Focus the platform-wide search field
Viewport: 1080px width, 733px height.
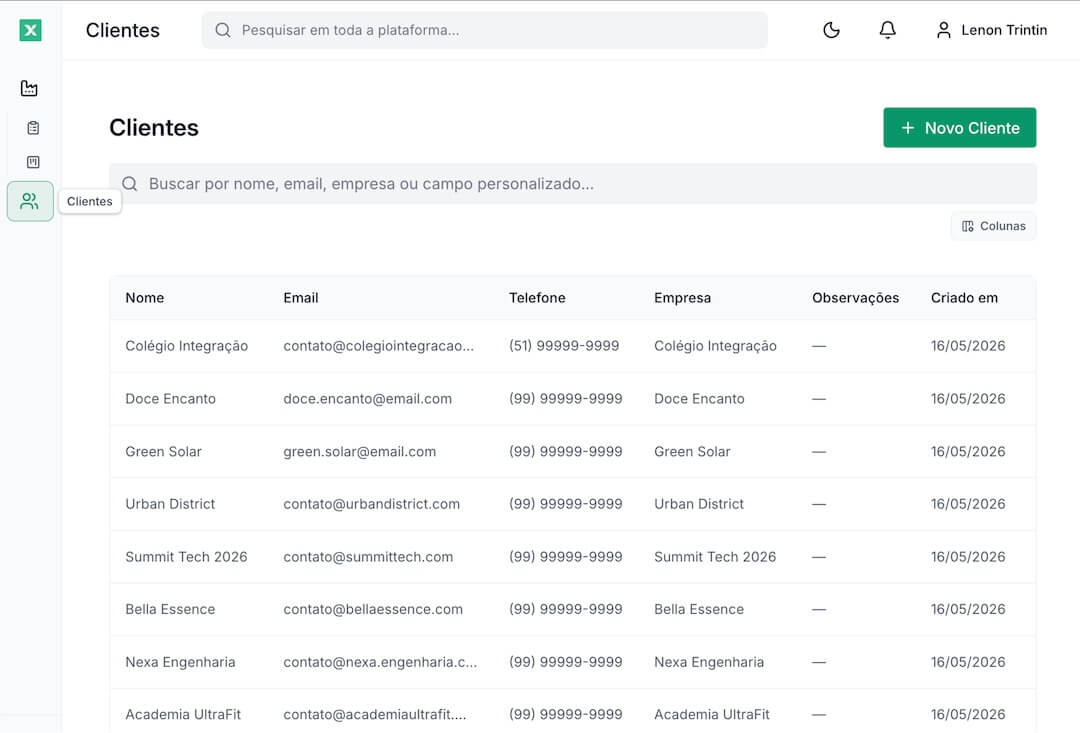tap(485, 30)
